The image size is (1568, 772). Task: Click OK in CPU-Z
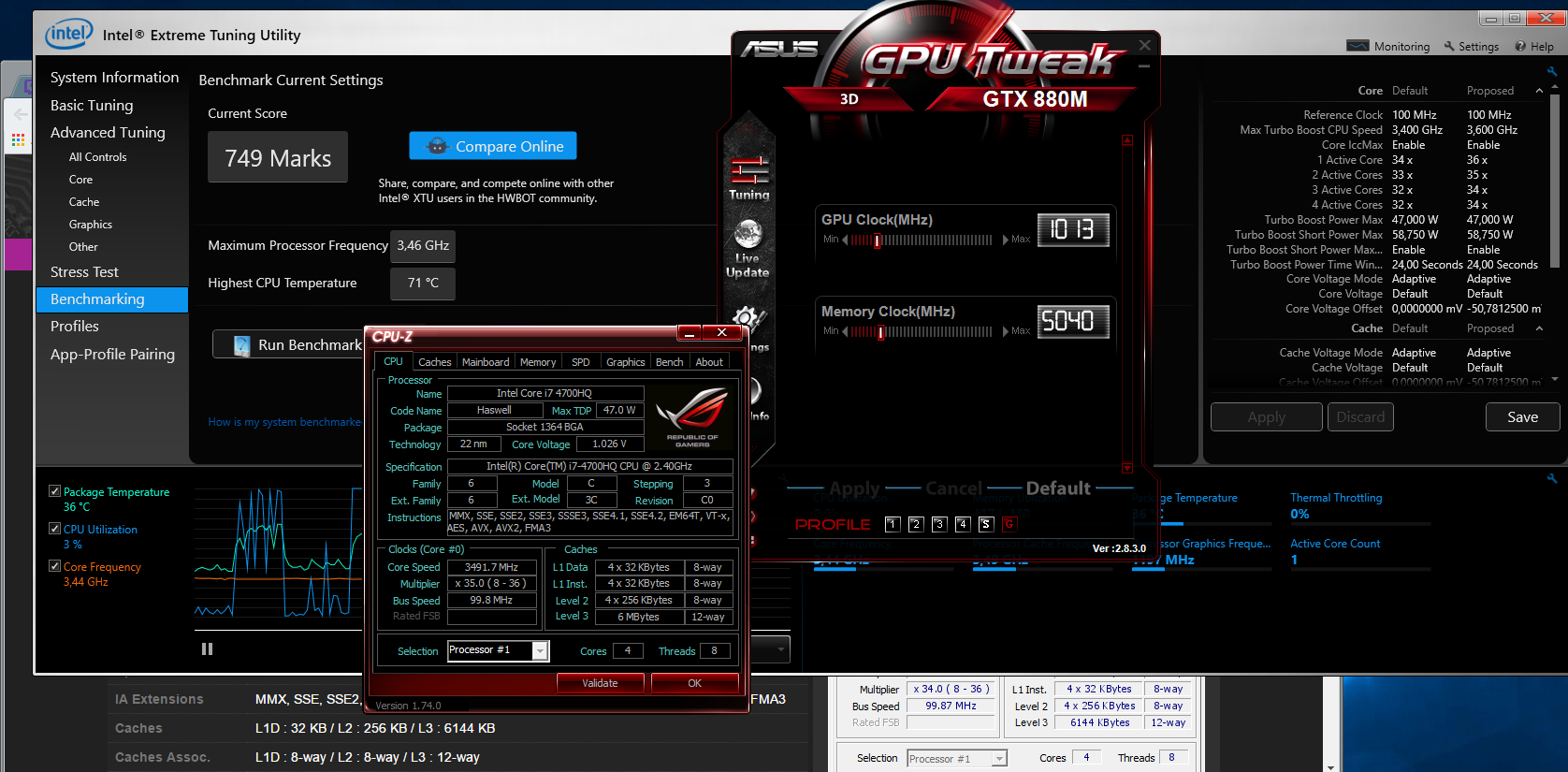tap(694, 683)
